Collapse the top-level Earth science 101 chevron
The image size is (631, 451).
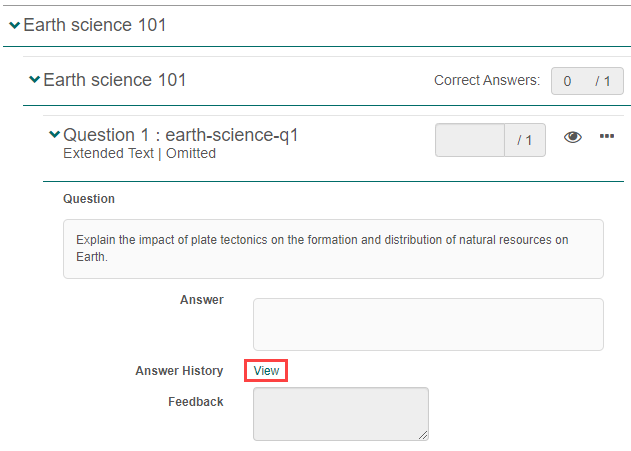pyautogui.click(x=14, y=26)
